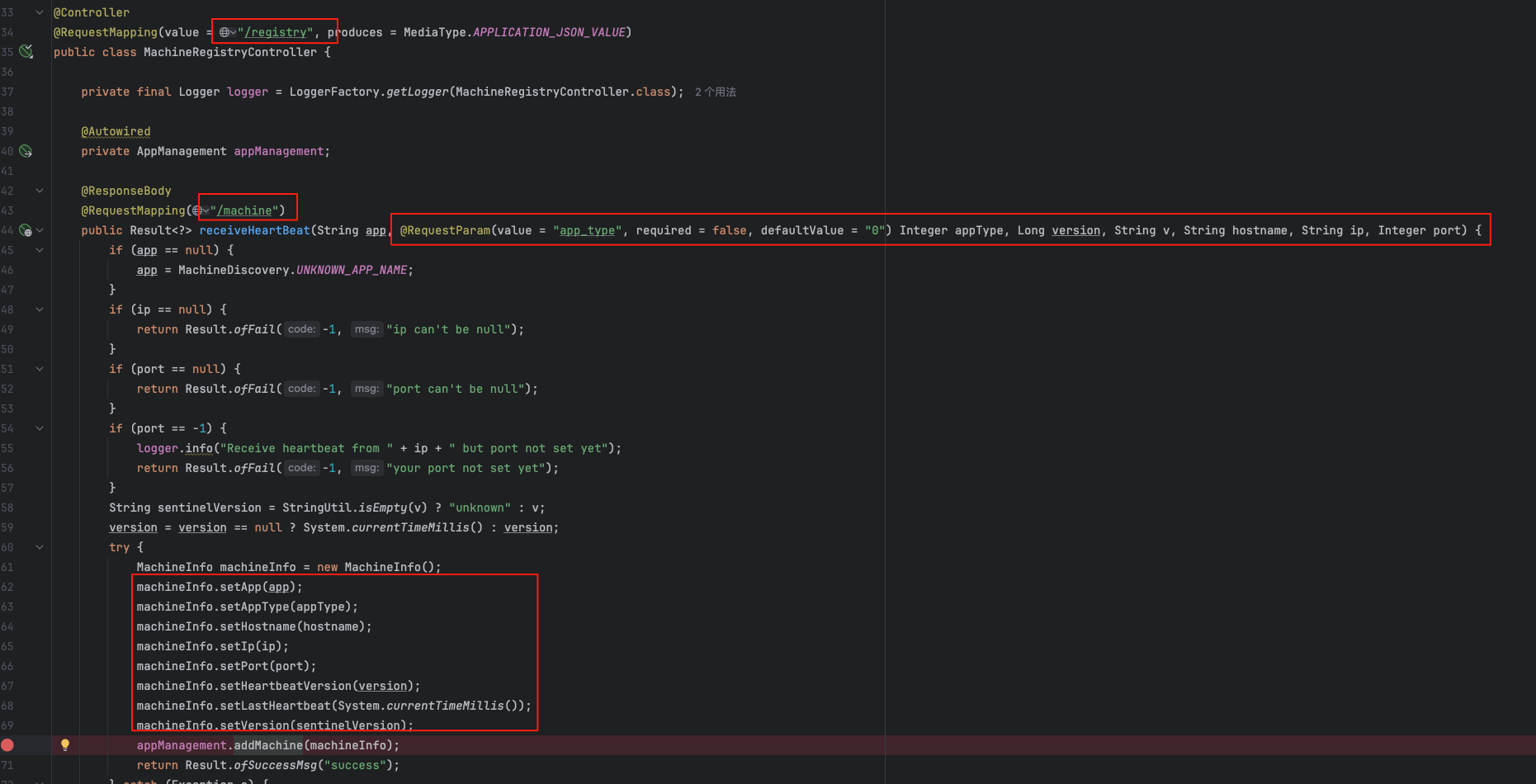Click the @Autowired annotation

(x=116, y=131)
